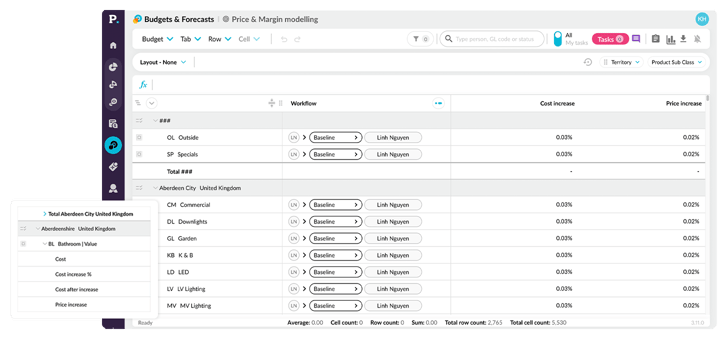Image resolution: width=720 pixels, height=360 pixels.
Task: Focus the person, GL code search field
Action: click(492, 39)
